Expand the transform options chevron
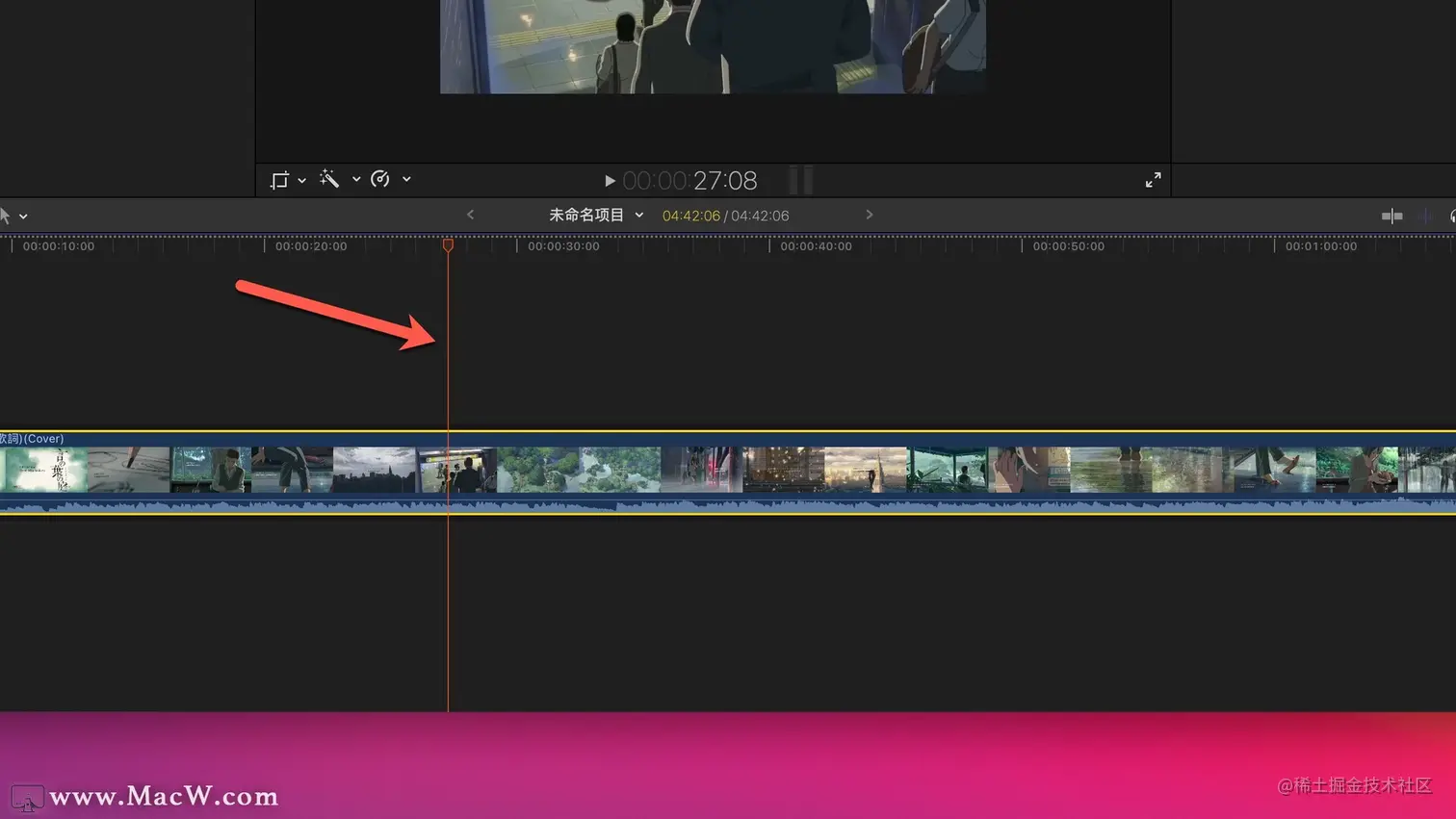1456x819 pixels. [301, 180]
